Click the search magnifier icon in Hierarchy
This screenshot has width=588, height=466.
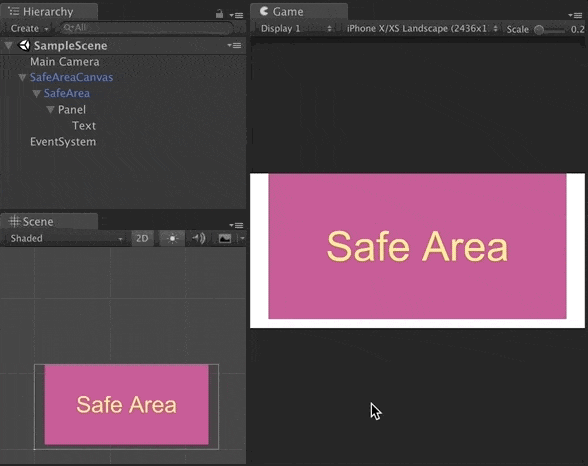(67, 28)
